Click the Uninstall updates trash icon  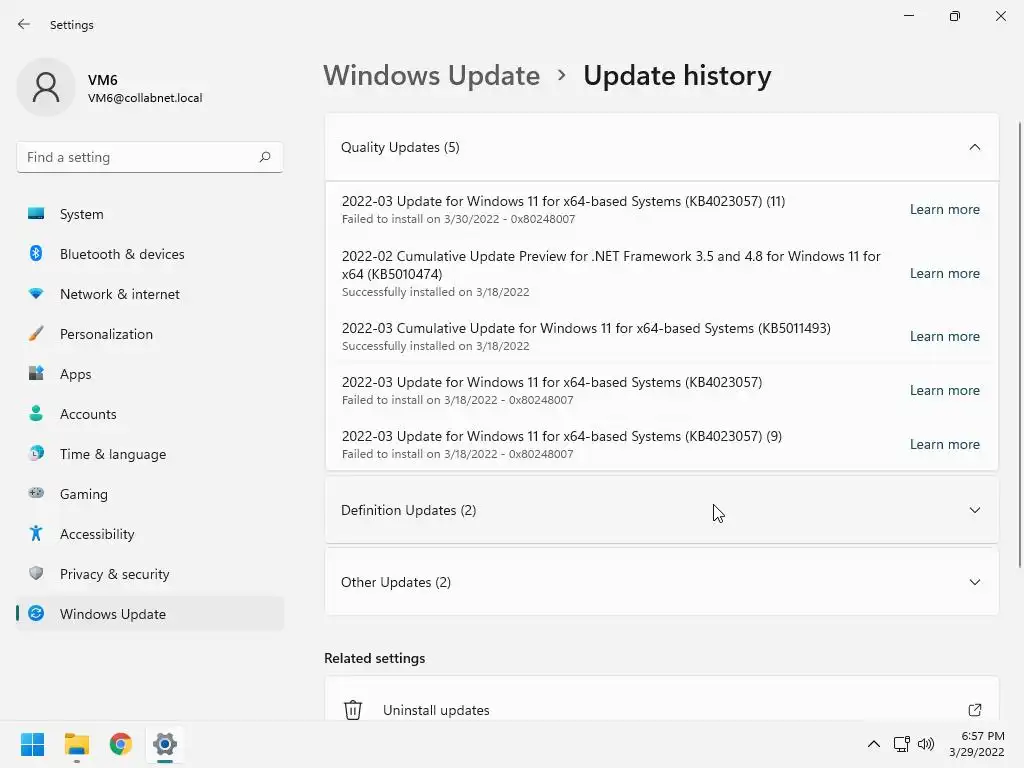click(353, 709)
